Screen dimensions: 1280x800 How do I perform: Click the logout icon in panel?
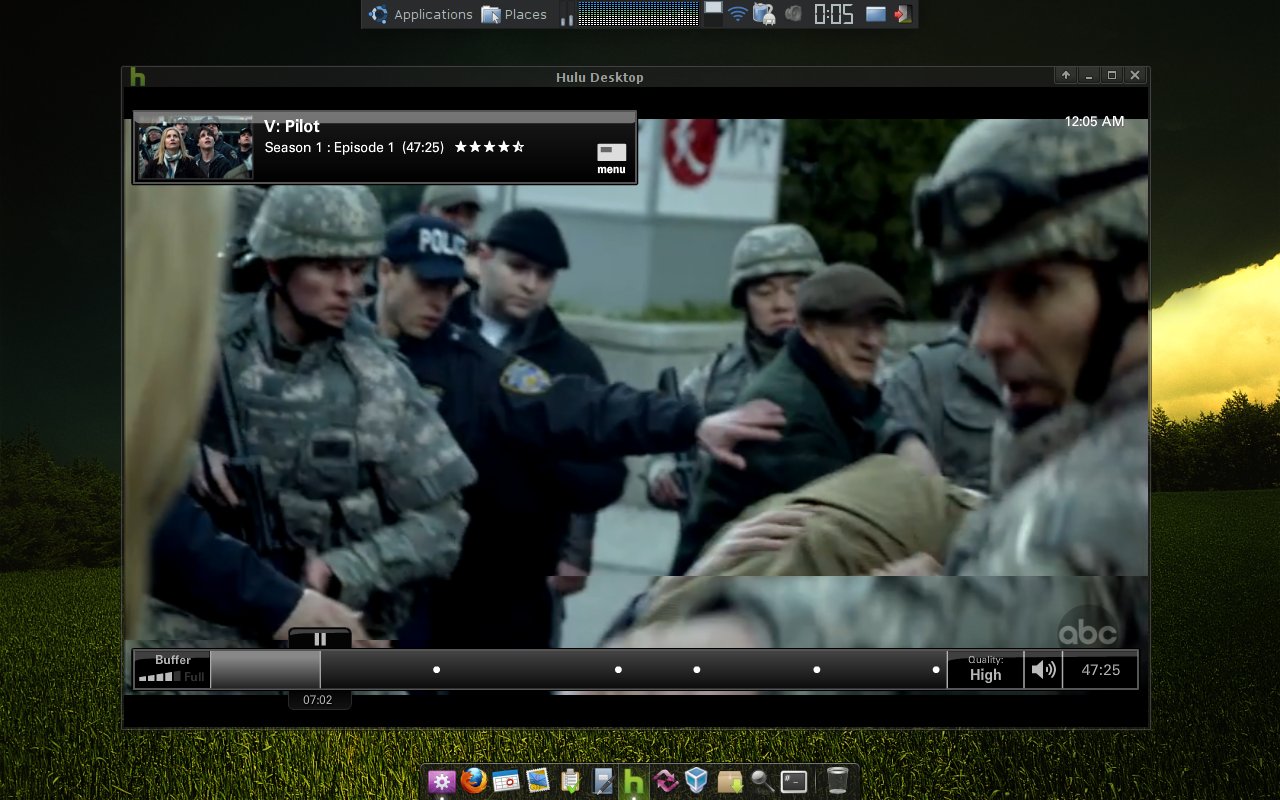coord(903,14)
